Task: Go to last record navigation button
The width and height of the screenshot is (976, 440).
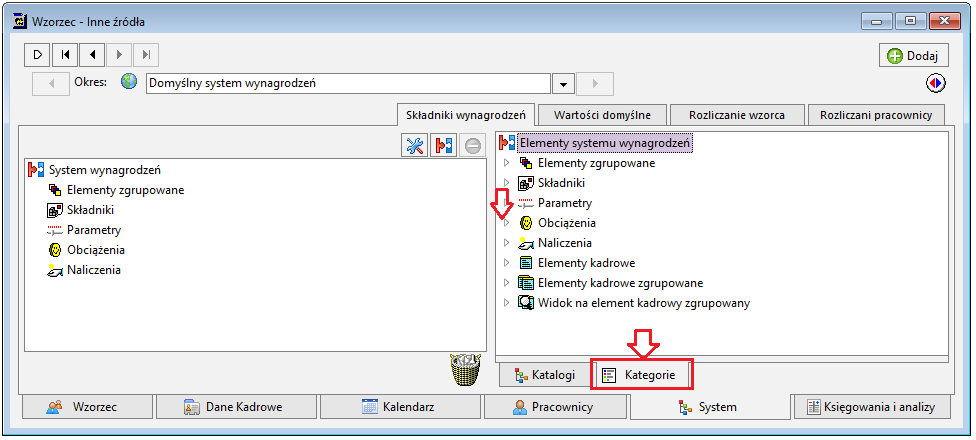Action: coord(146,55)
